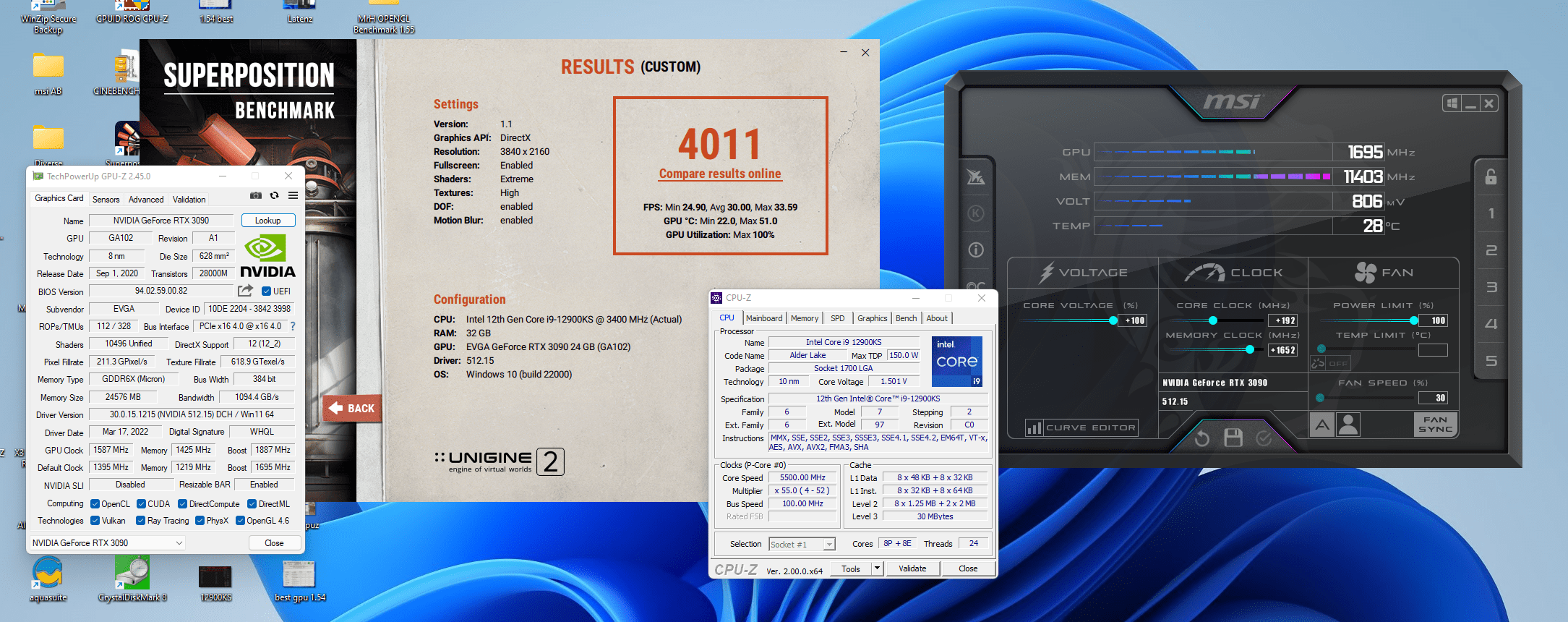Select Afterburner profile slot 1

coord(1491,213)
